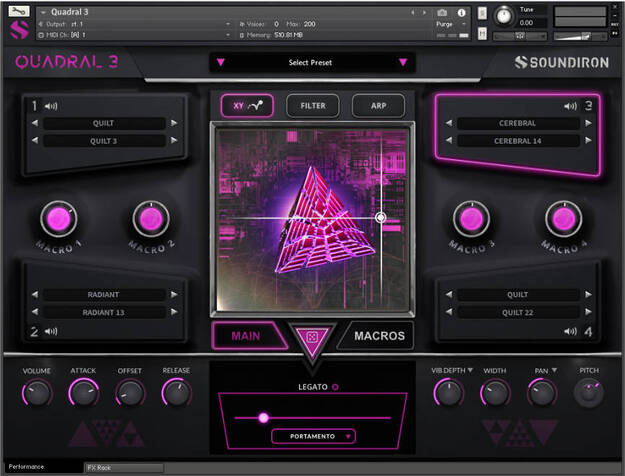Open the FX Rack tab
The width and height of the screenshot is (625, 476).
point(122,467)
